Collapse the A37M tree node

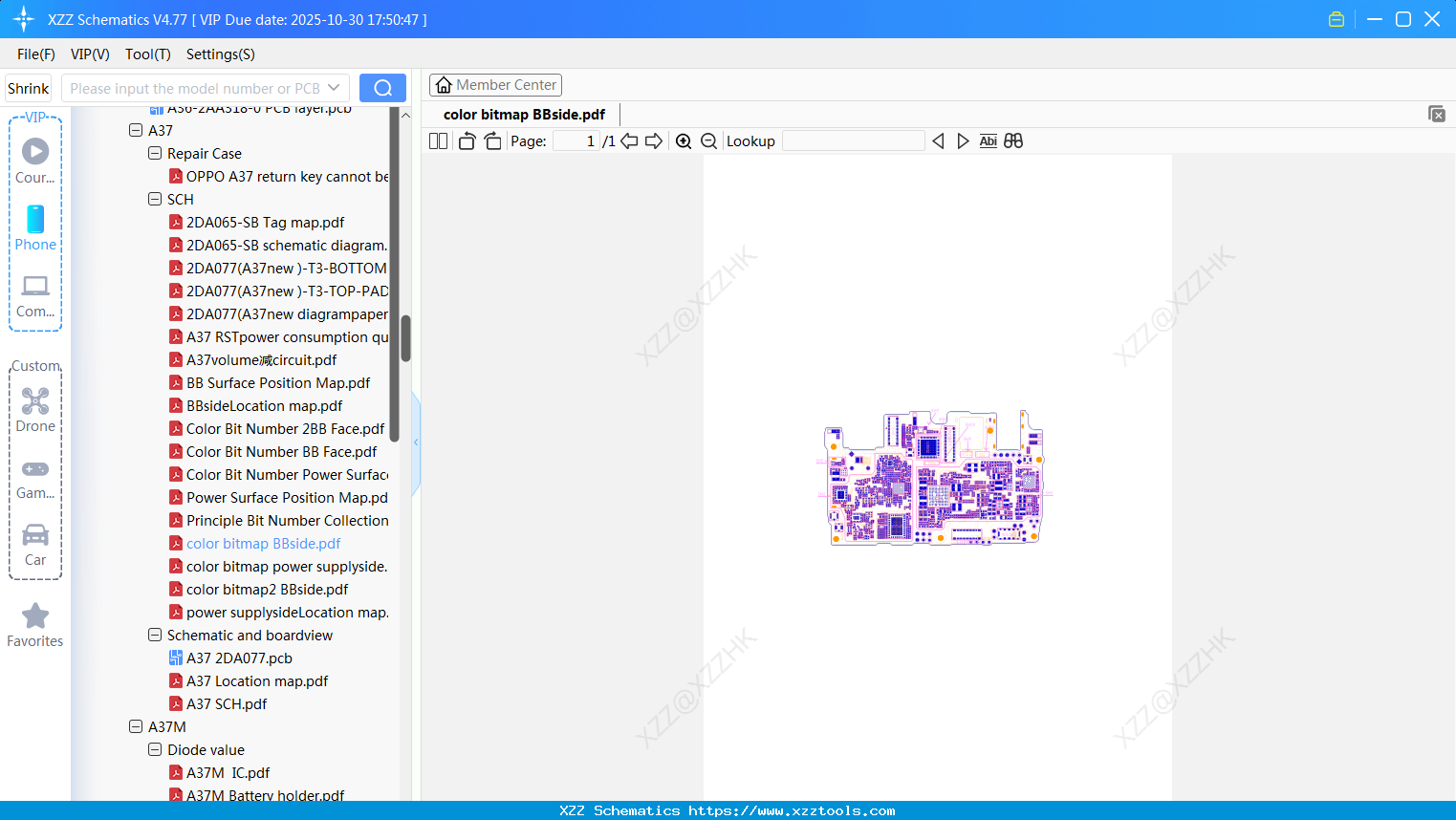(x=136, y=726)
